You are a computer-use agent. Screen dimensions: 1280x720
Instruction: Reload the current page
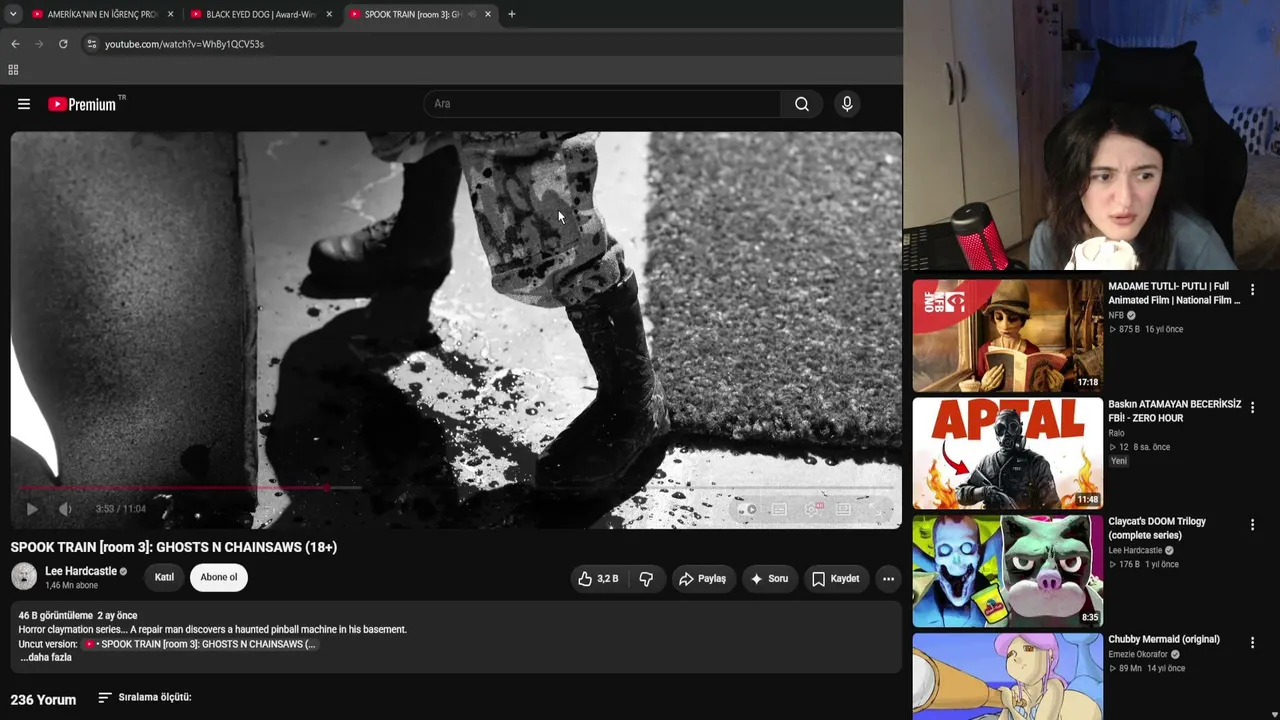pyautogui.click(x=63, y=44)
